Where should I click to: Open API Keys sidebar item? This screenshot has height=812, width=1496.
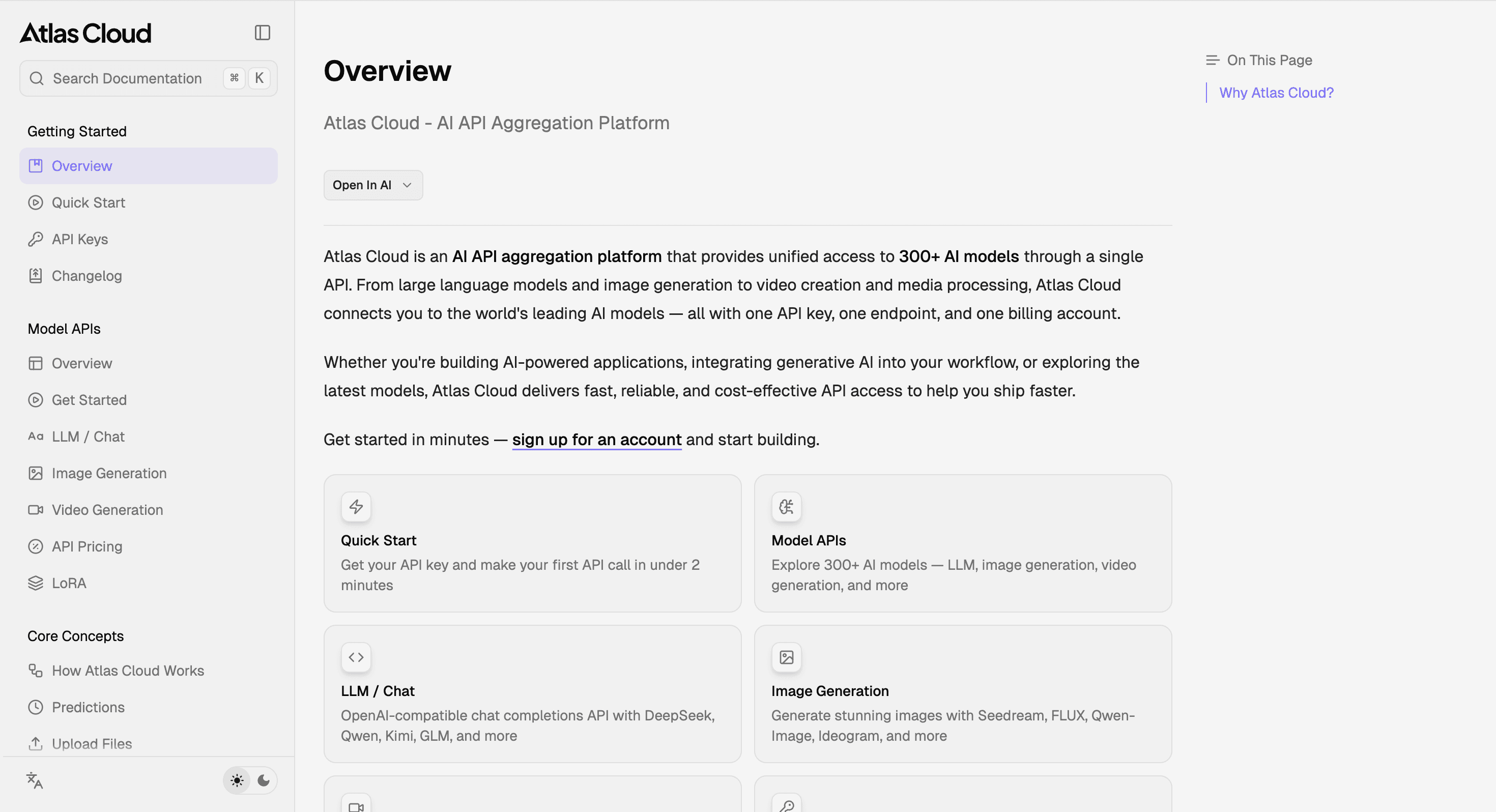point(79,239)
